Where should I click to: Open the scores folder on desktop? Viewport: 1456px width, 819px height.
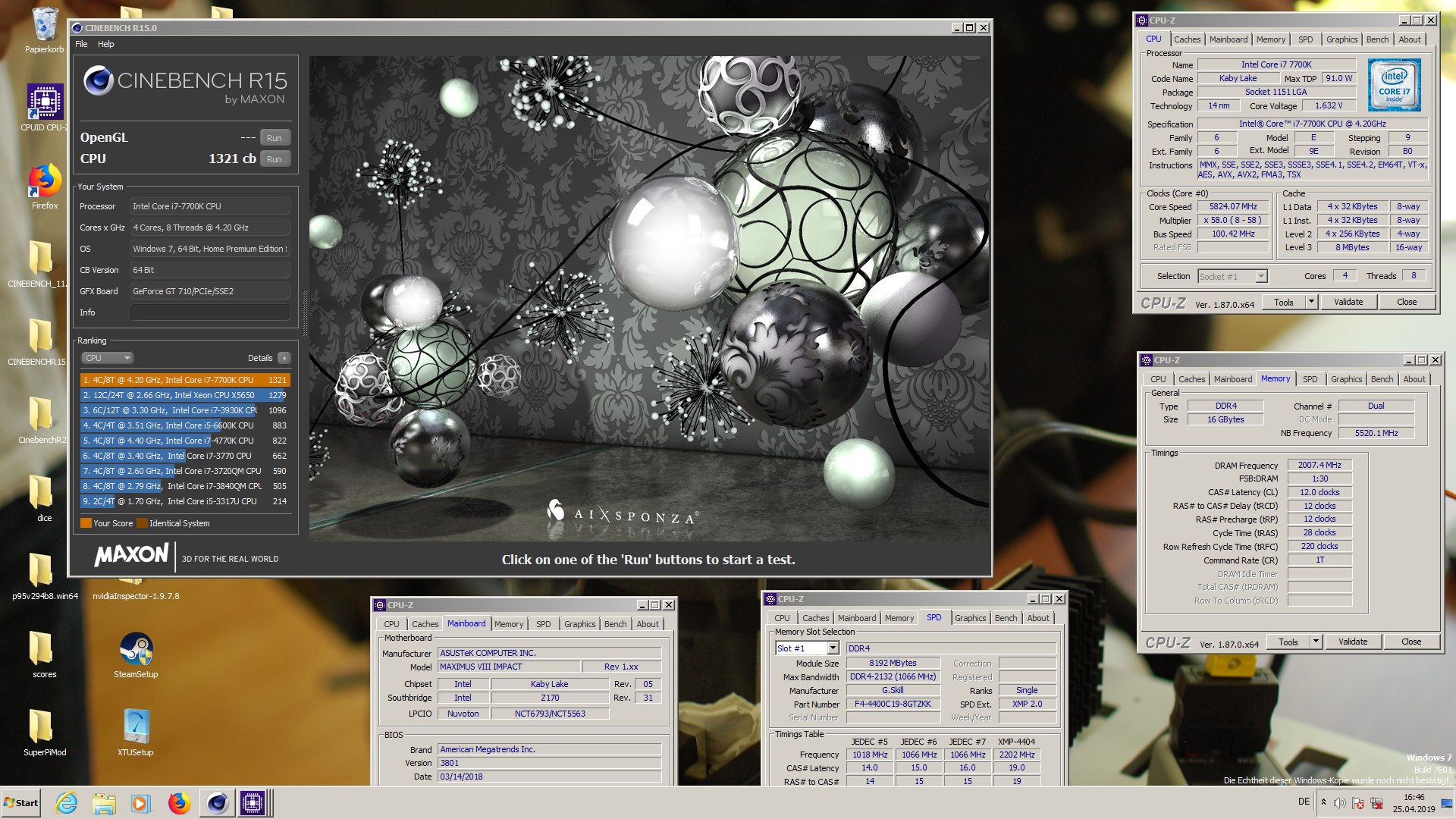pyautogui.click(x=44, y=654)
